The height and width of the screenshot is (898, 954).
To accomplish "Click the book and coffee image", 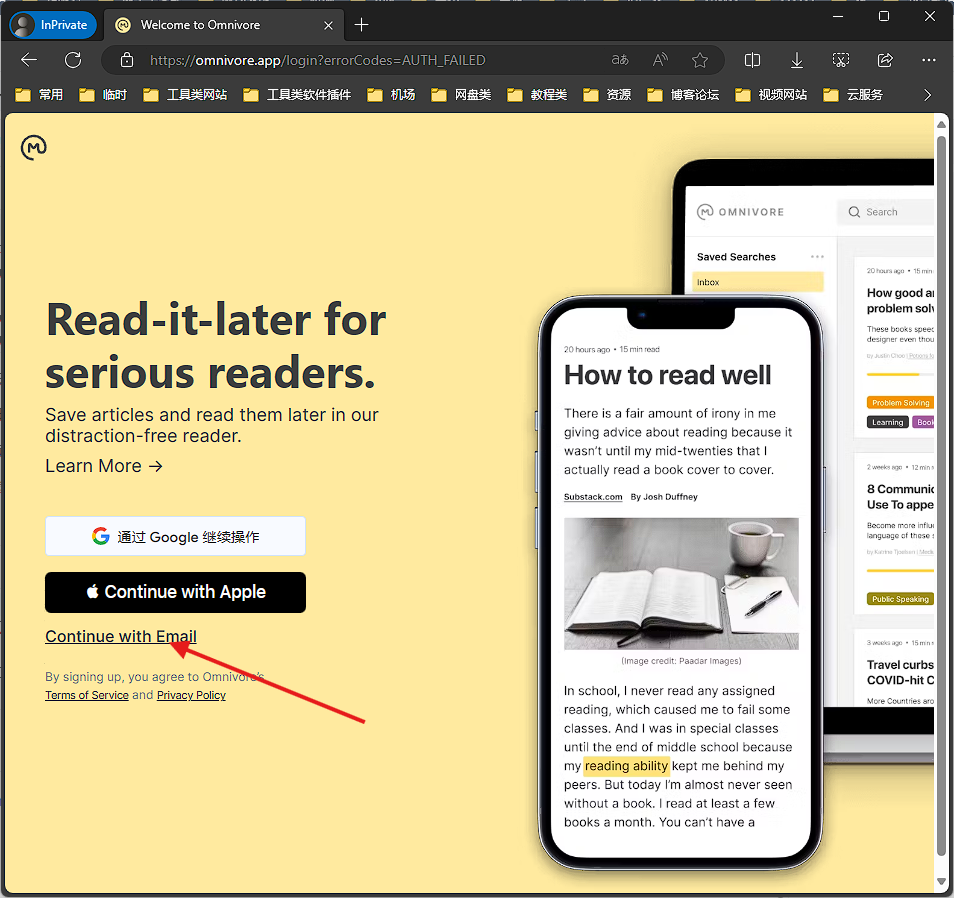I will tap(681, 583).
